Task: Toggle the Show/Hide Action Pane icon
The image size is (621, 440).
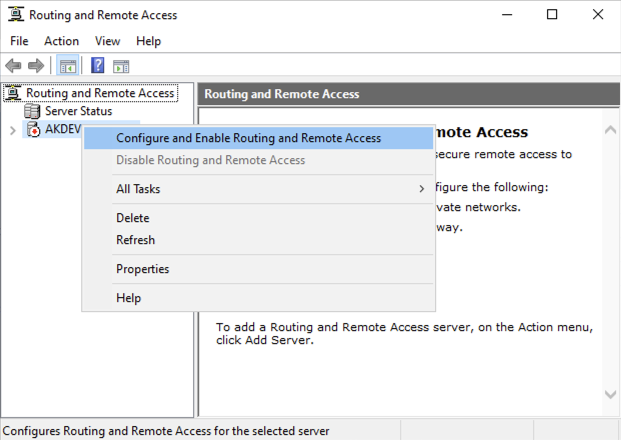Action: (x=121, y=66)
